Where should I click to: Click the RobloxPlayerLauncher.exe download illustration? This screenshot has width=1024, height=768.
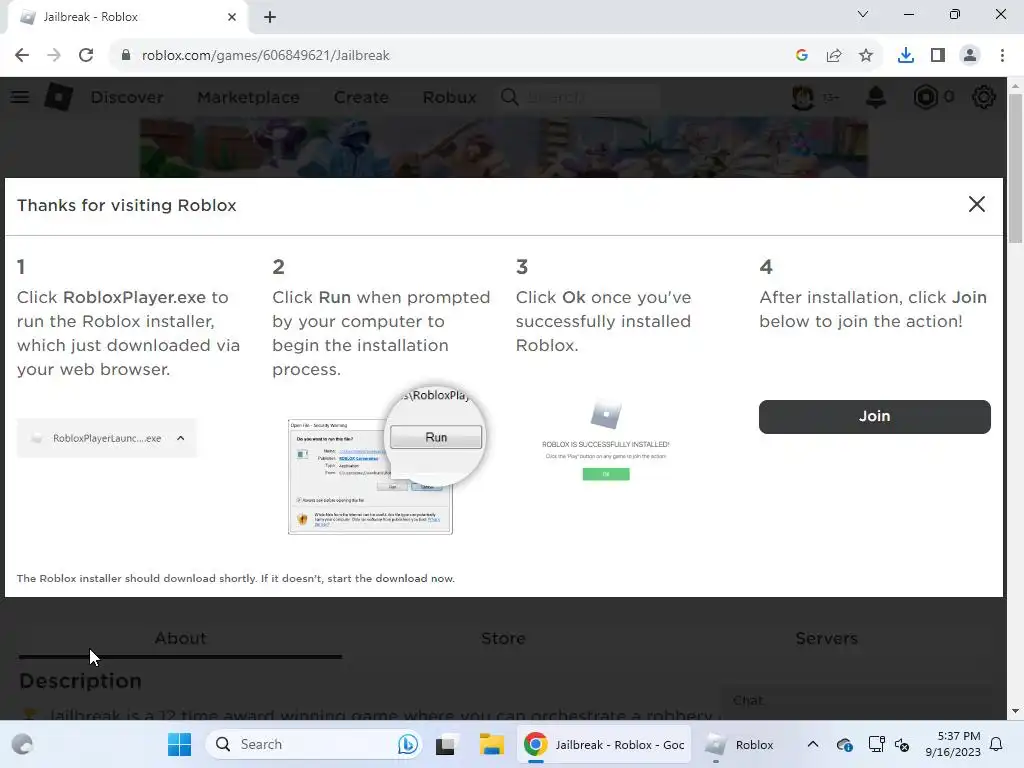pyautogui.click(x=106, y=438)
